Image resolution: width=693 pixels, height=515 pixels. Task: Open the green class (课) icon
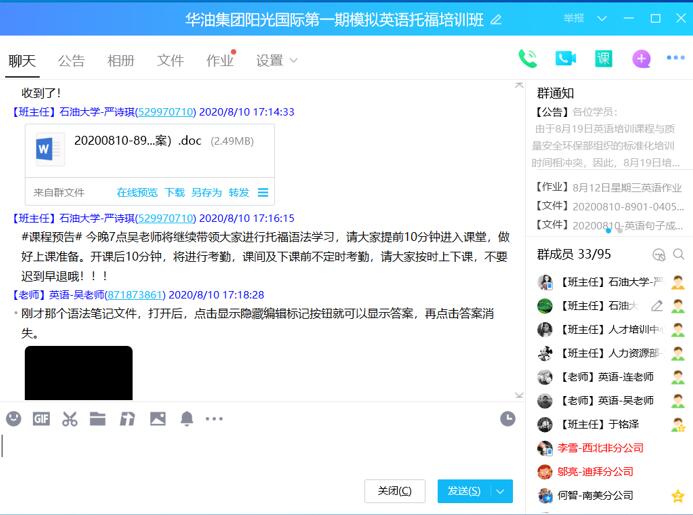[x=603, y=59]
